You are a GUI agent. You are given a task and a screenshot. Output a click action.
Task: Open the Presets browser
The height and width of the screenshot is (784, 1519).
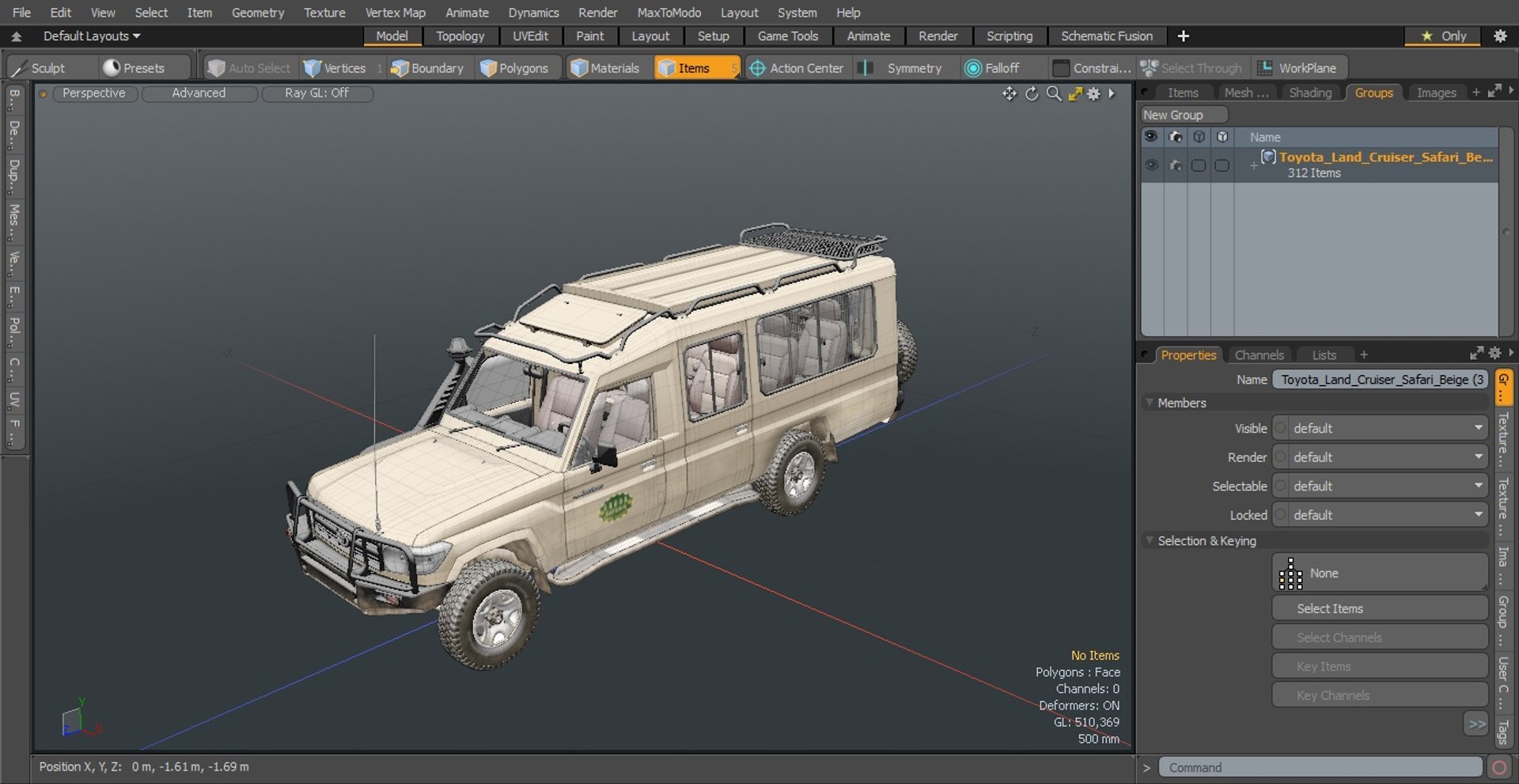click(135, 68)
